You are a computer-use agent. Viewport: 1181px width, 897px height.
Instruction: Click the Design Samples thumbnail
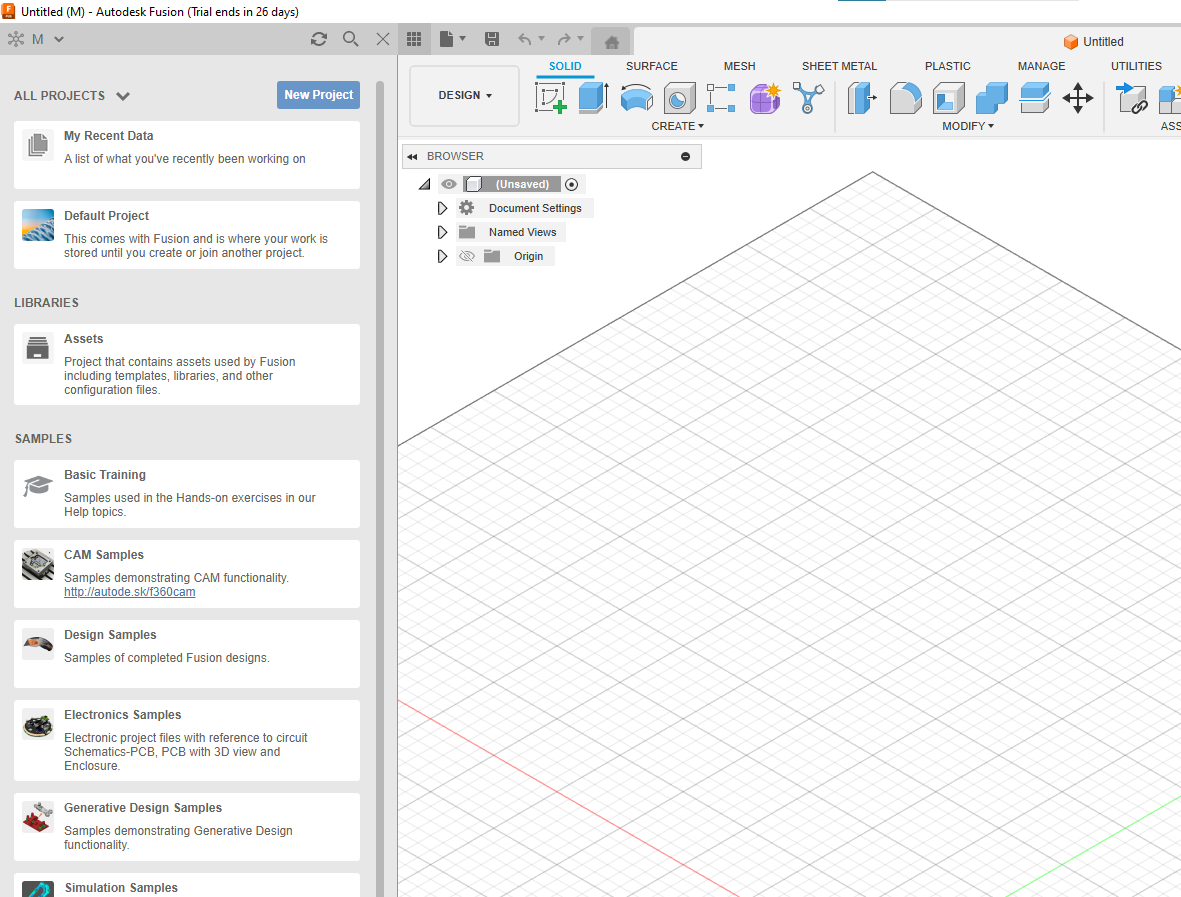(38, 644)
